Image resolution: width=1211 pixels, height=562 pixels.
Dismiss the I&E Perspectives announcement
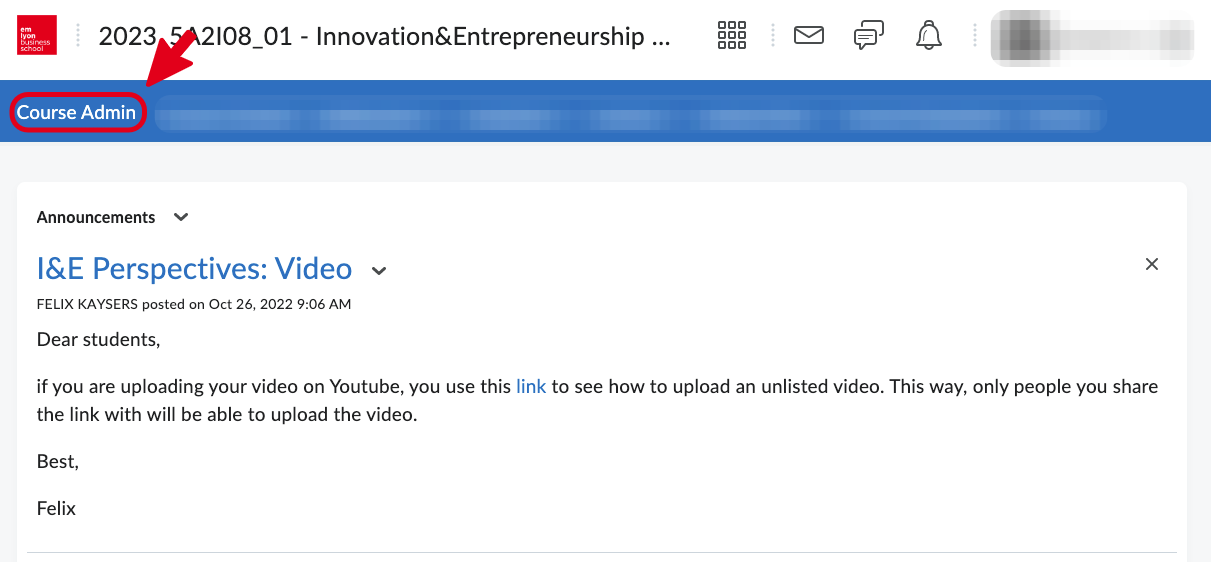click(1152, 264)
